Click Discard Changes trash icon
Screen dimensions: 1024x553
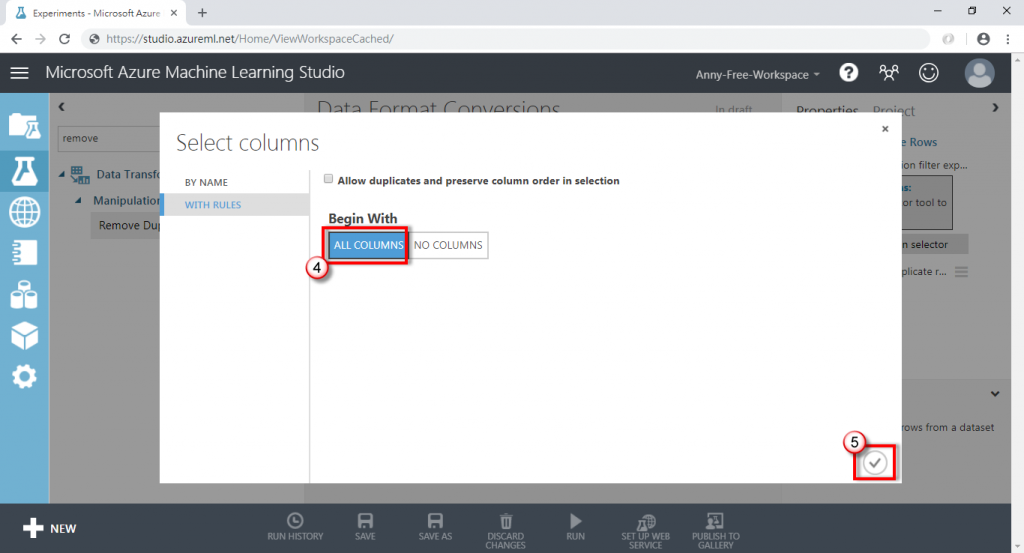coord(505,531)
